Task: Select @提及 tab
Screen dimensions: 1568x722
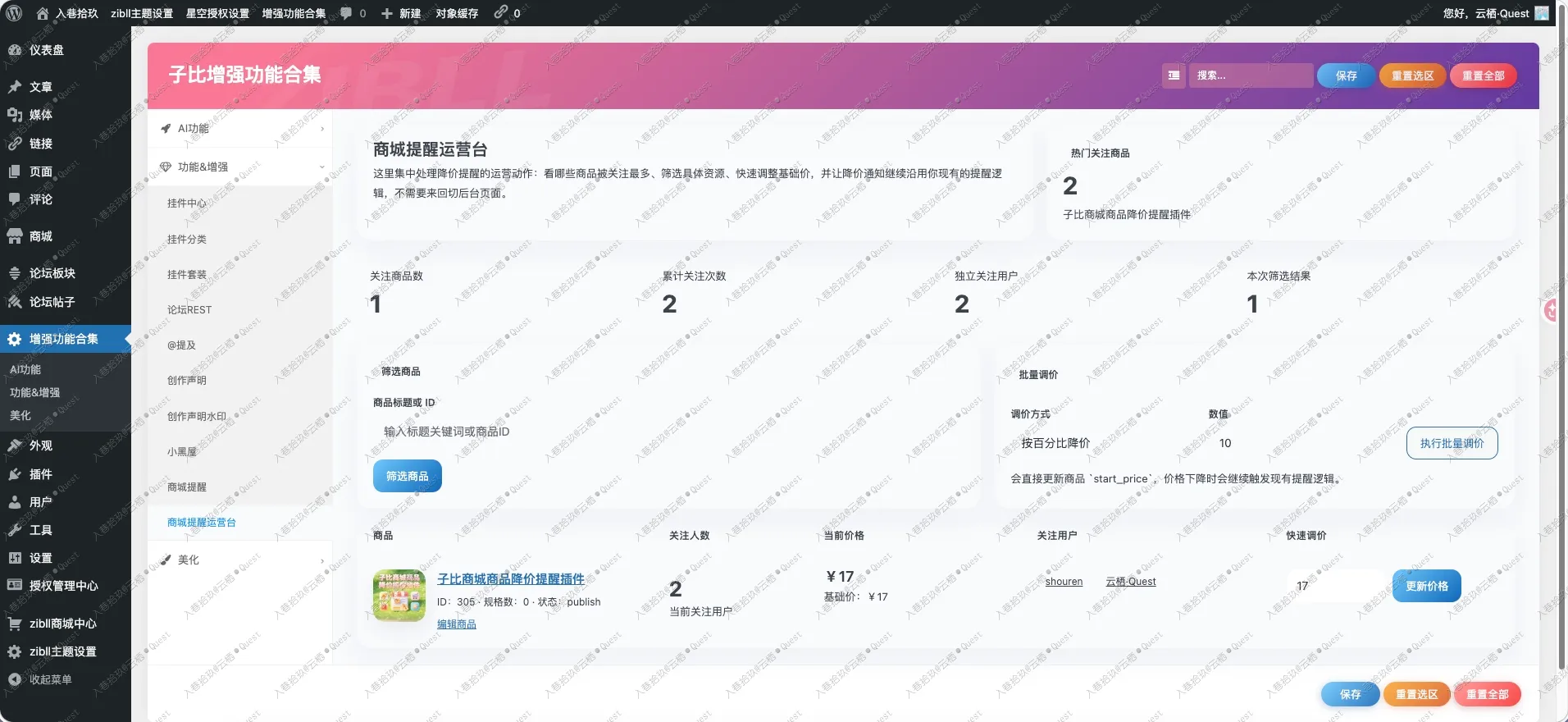Action: pos(240,345)
